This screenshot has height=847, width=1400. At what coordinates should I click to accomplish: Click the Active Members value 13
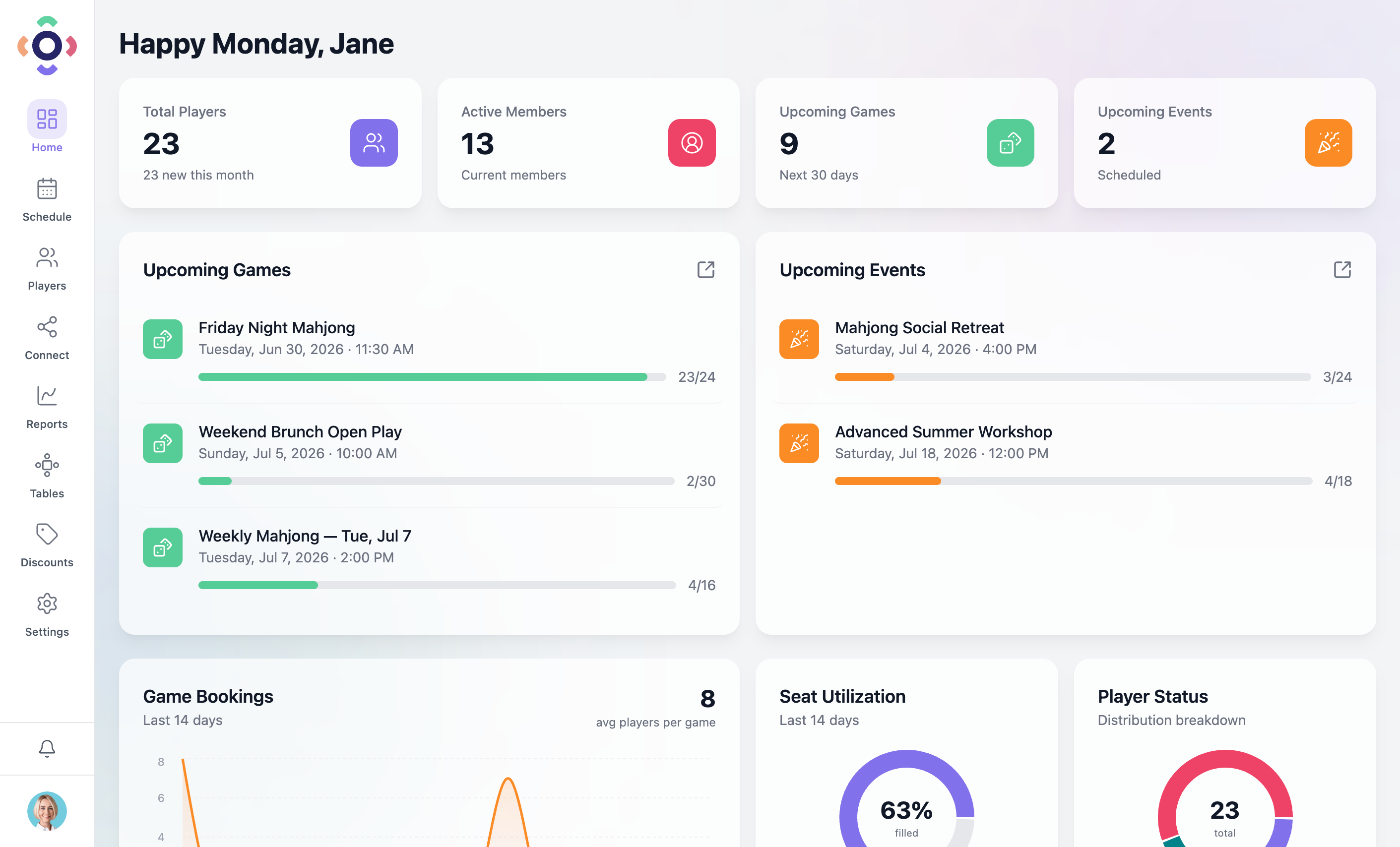tap(477, 144)
